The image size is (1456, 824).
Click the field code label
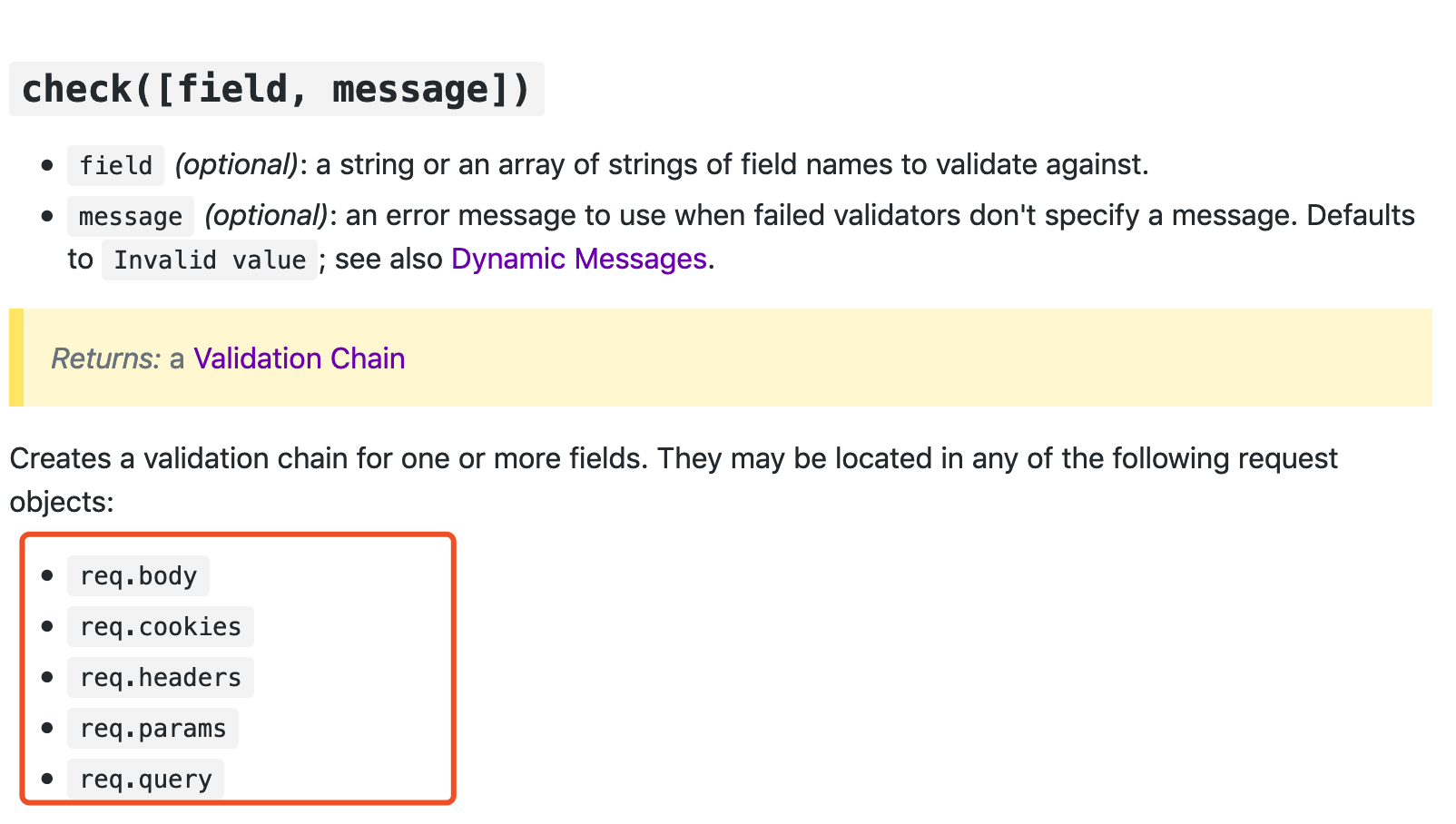point(115,165)
